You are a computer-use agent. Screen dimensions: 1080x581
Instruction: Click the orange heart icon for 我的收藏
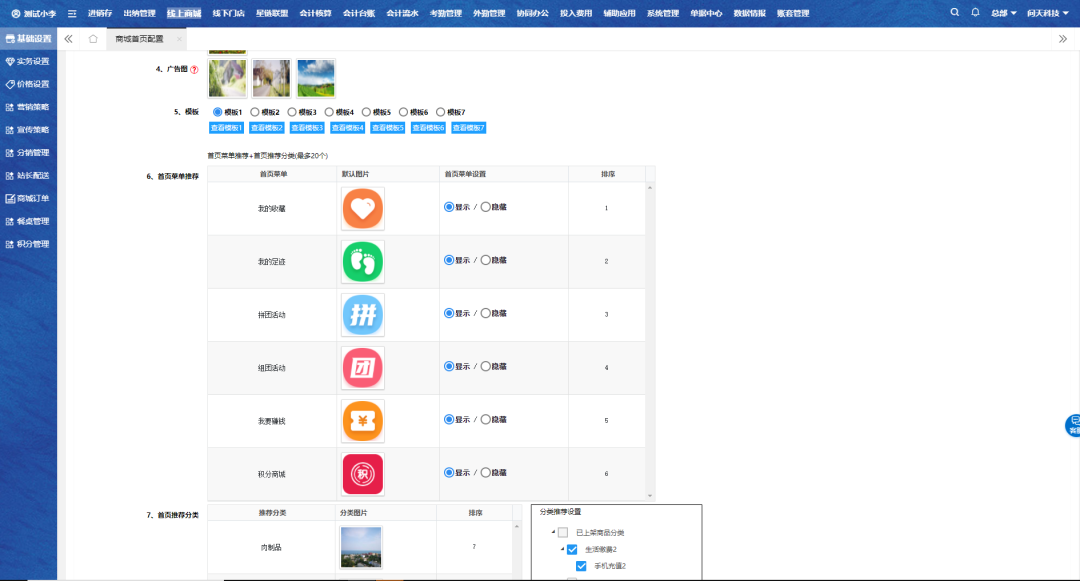tap(363, 208)
